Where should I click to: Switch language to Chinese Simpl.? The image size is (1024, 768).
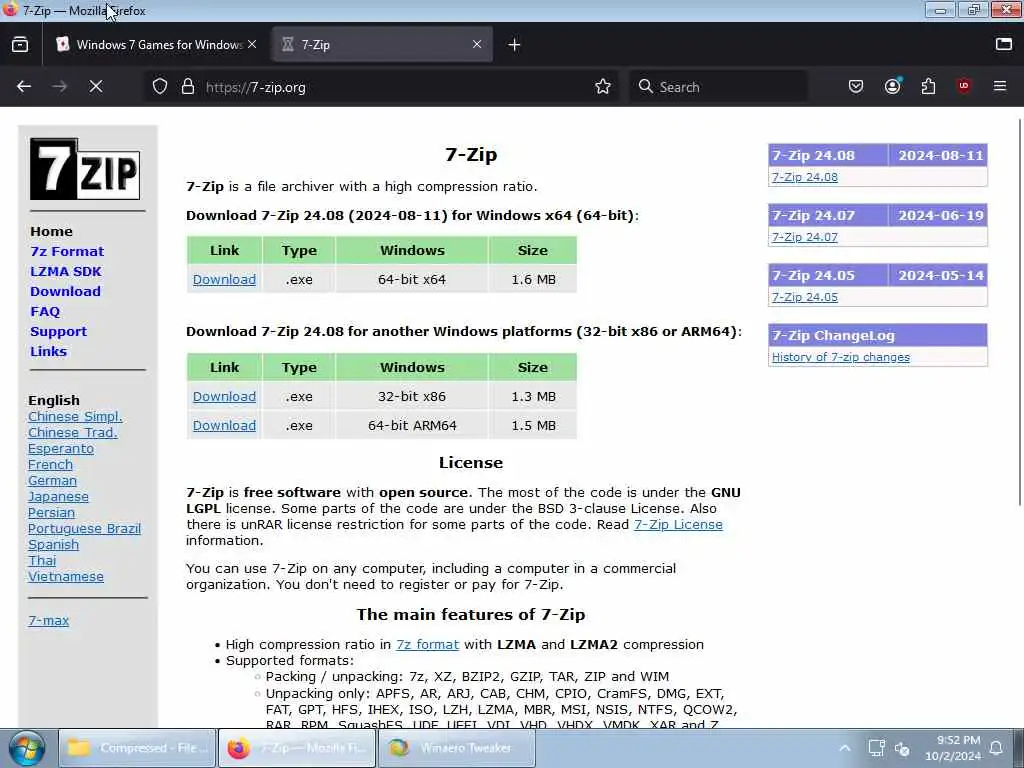pyautogui.click(x=75, y=417)
